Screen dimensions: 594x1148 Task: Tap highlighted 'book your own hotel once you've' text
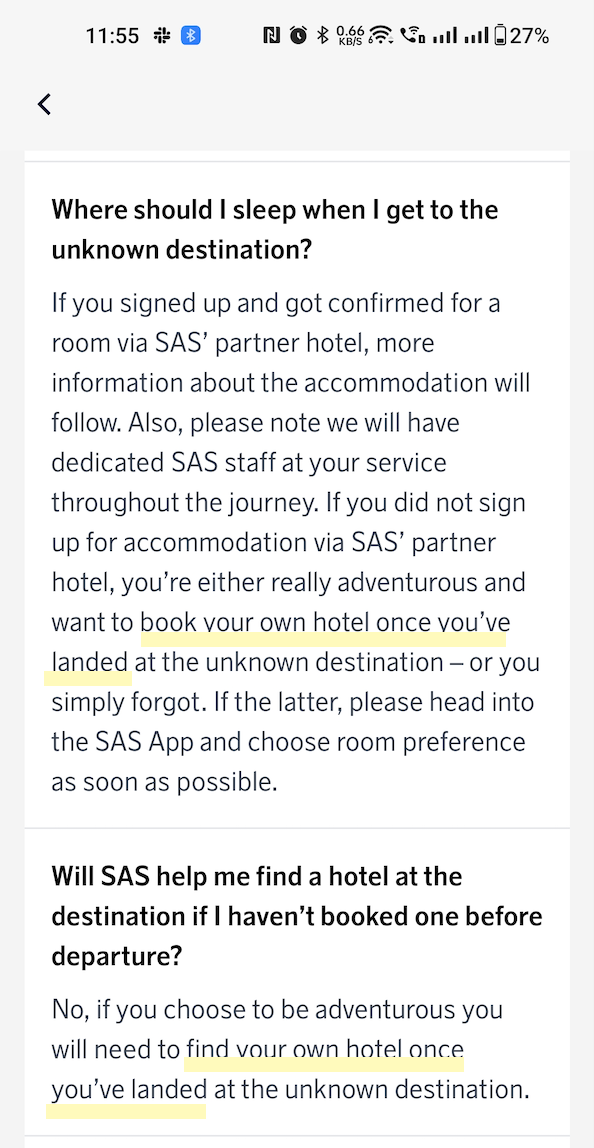pos(325,622)
